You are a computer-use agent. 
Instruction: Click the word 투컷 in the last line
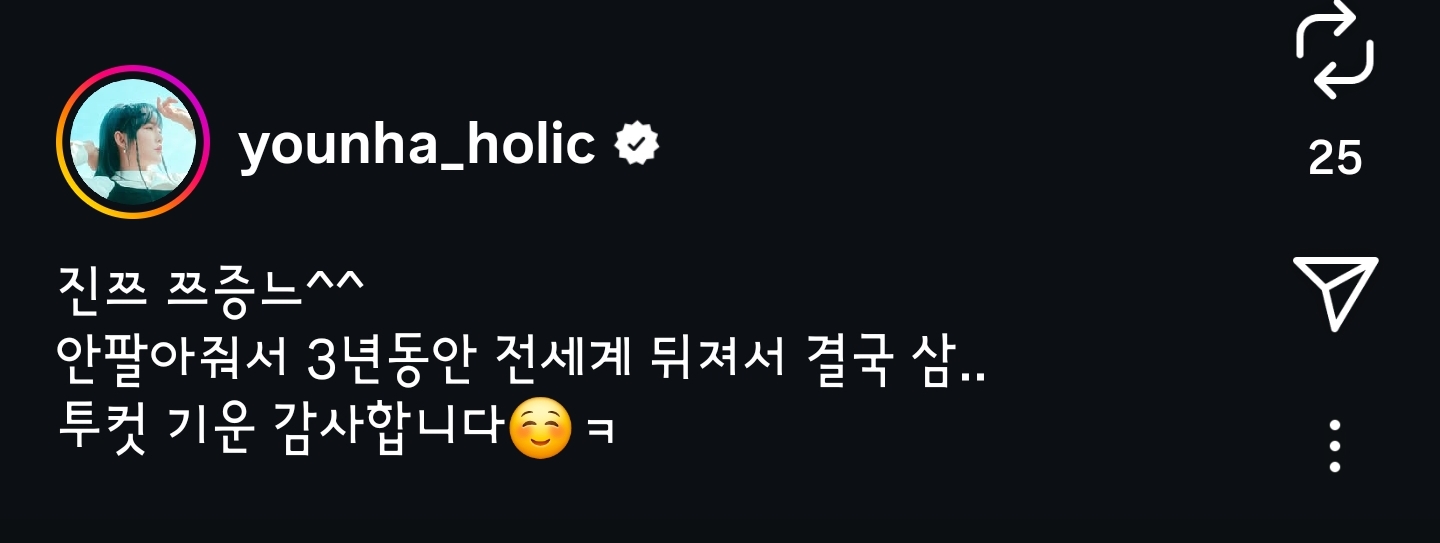coord(103,431)
